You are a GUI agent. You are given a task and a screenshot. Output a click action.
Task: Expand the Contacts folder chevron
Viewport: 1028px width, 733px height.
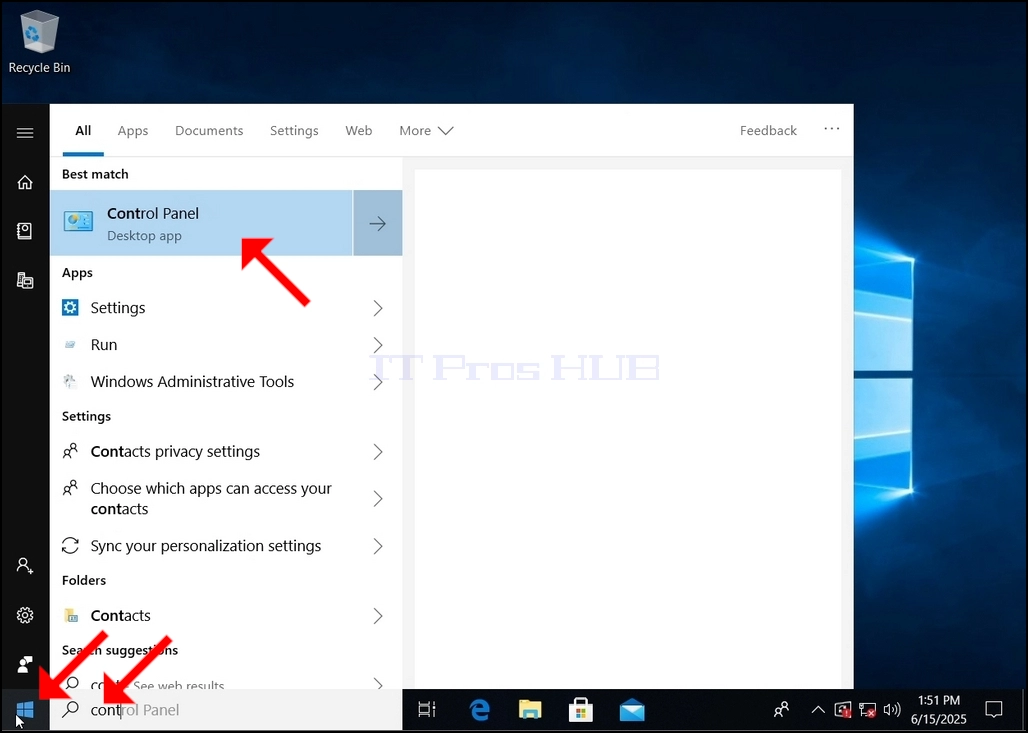pos(378,616)
